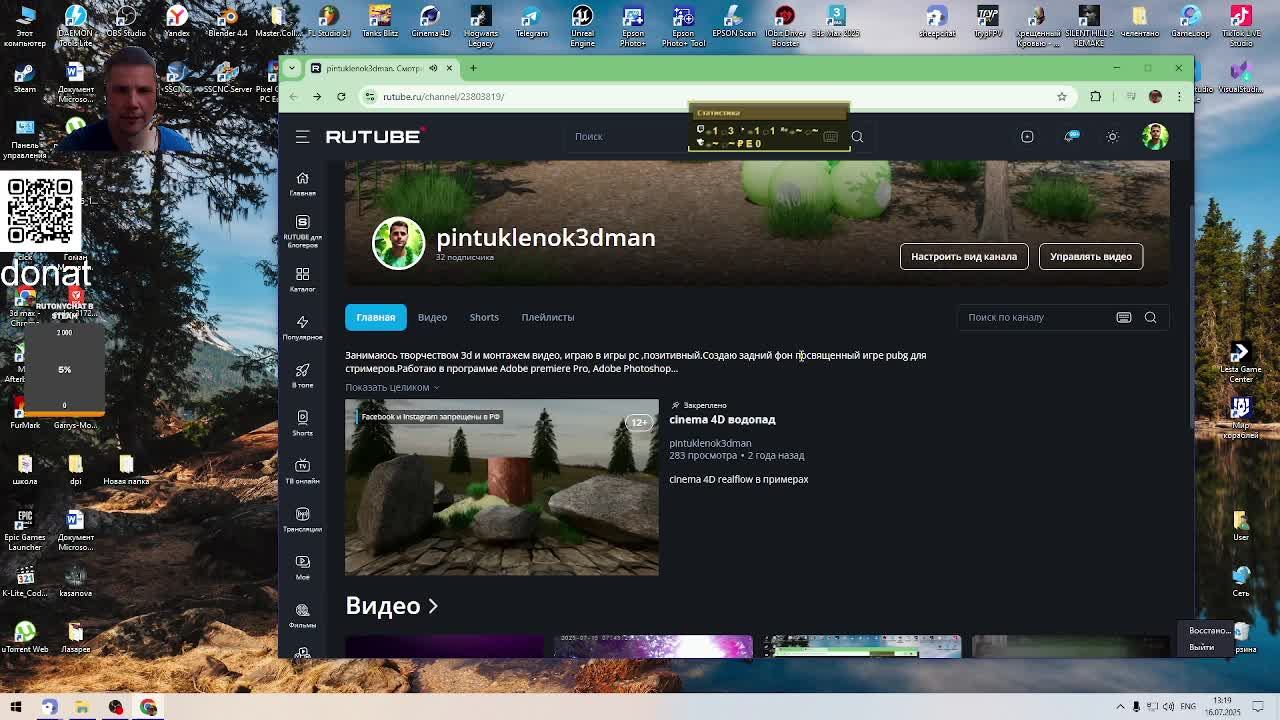Click the upload video plus icon
This screenshot has width=1280, height=720.
pos(1027,137)
